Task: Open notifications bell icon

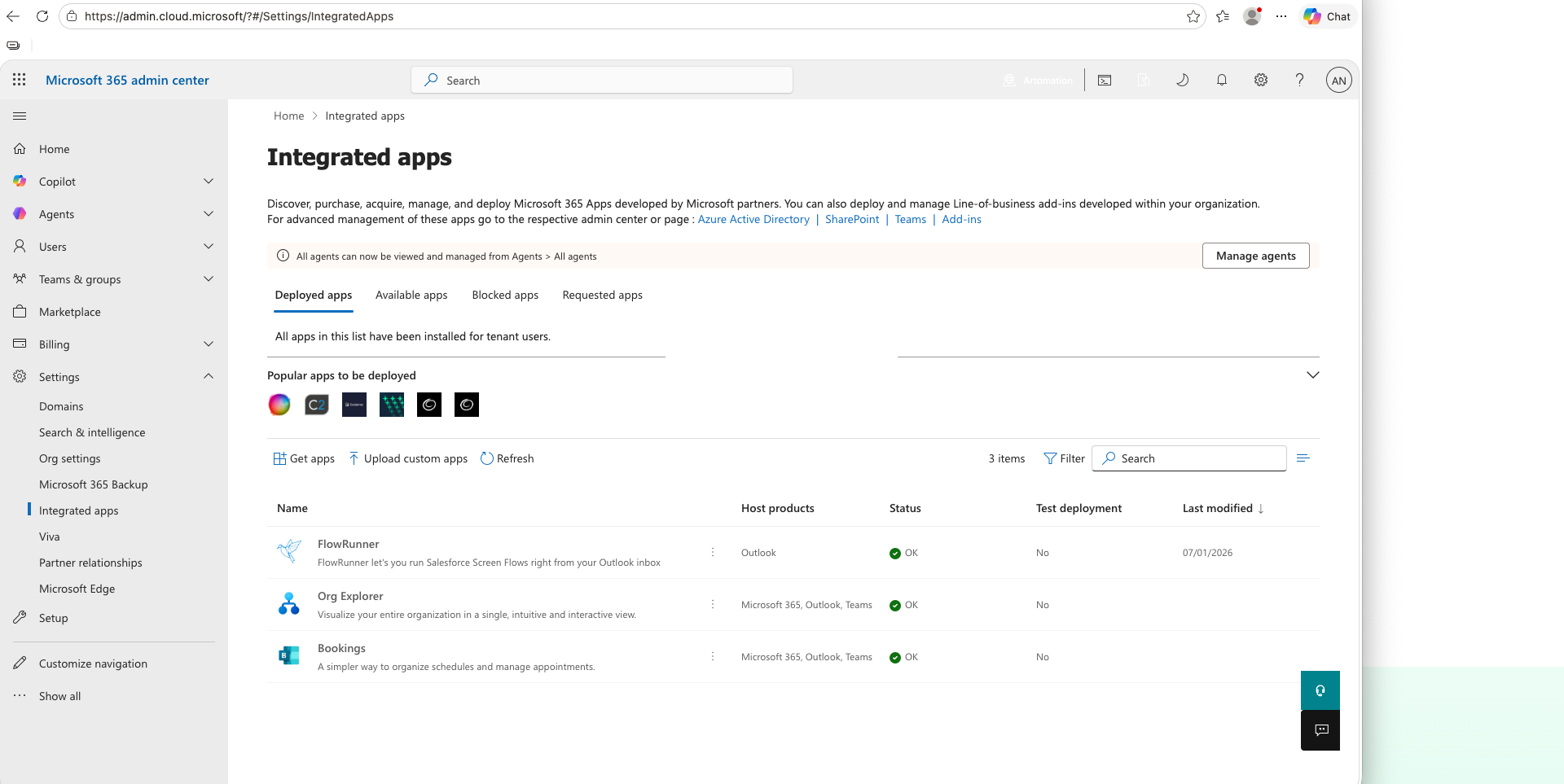Action: coord(1222,80)
